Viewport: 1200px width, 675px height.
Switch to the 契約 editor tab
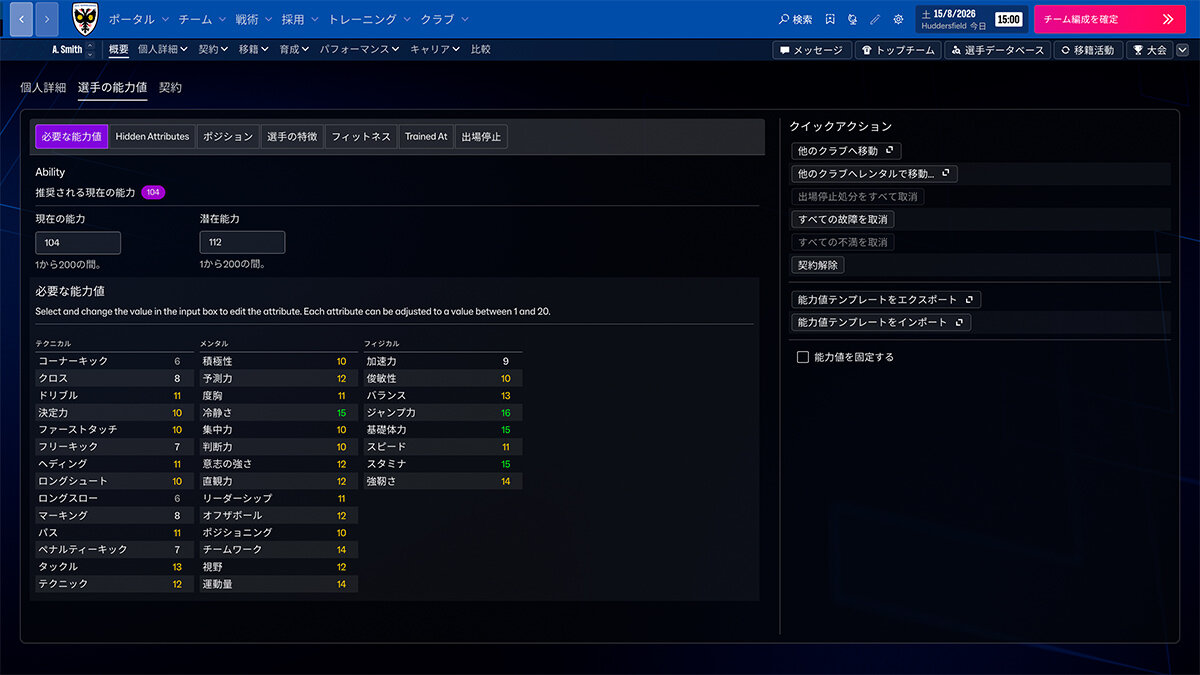click(170, 88)
